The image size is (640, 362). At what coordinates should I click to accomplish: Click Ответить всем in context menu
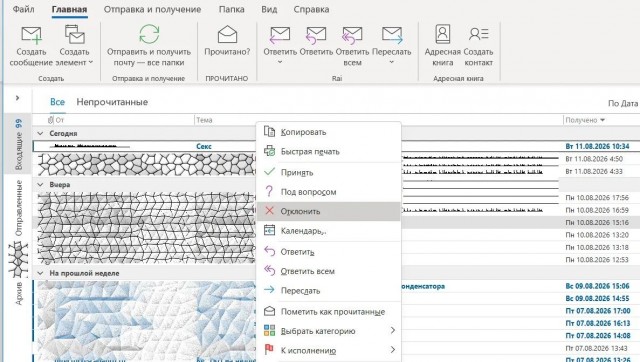point(329,271)
